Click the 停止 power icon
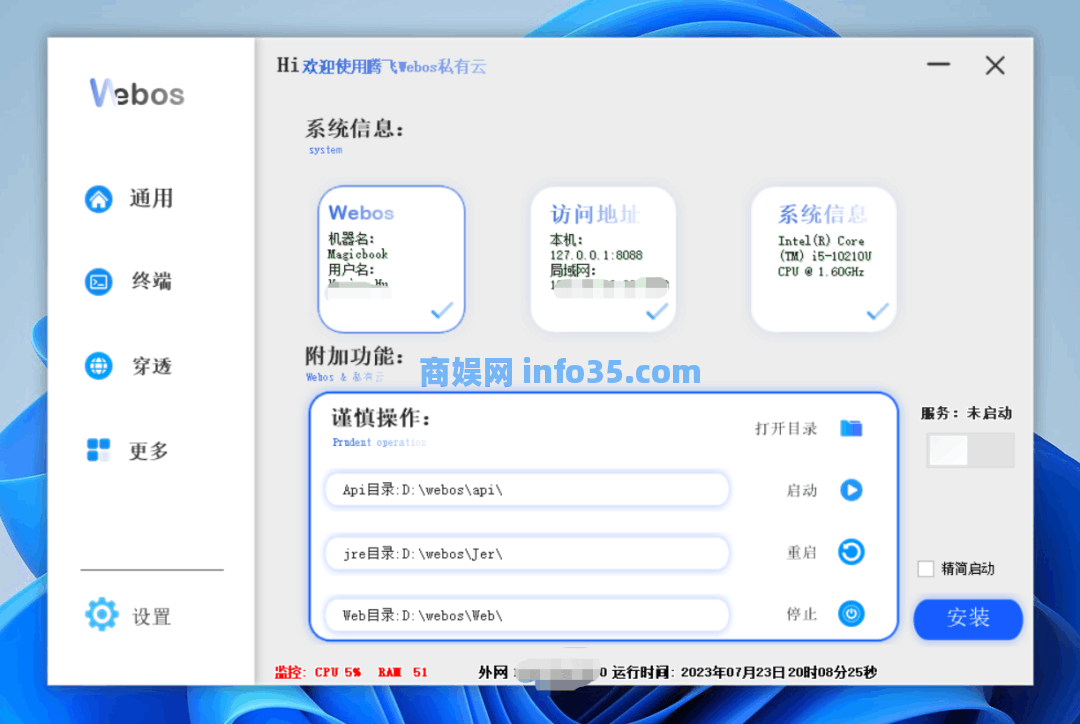 pyautogui.click(x=851, y=613)
